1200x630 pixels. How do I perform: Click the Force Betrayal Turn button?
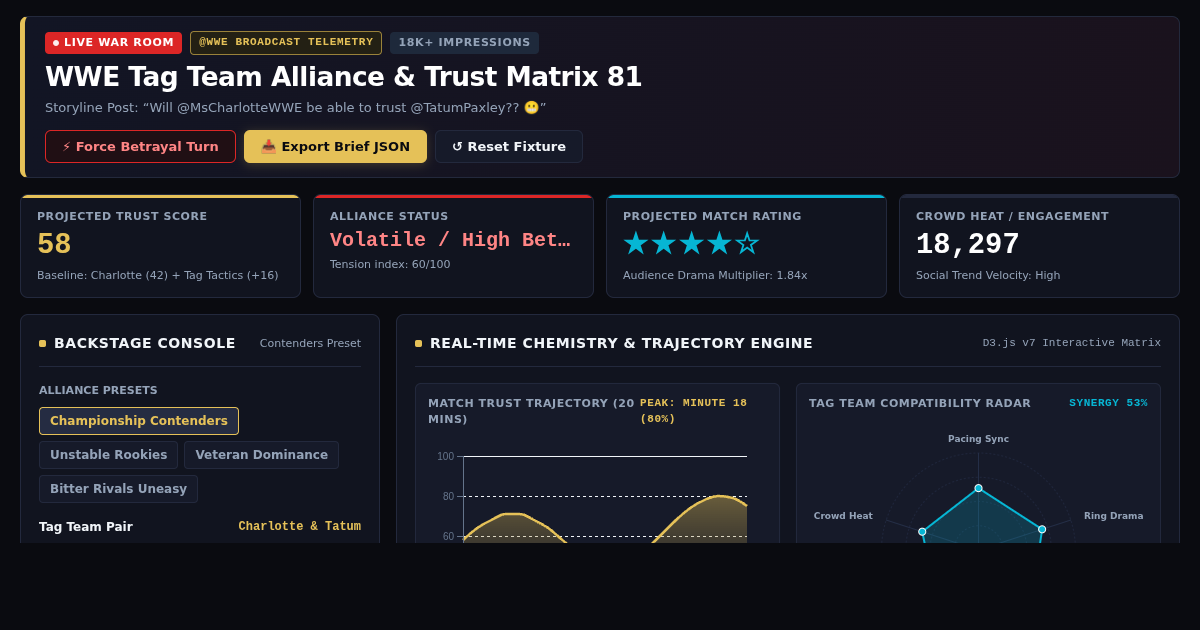tap(140, 146)
